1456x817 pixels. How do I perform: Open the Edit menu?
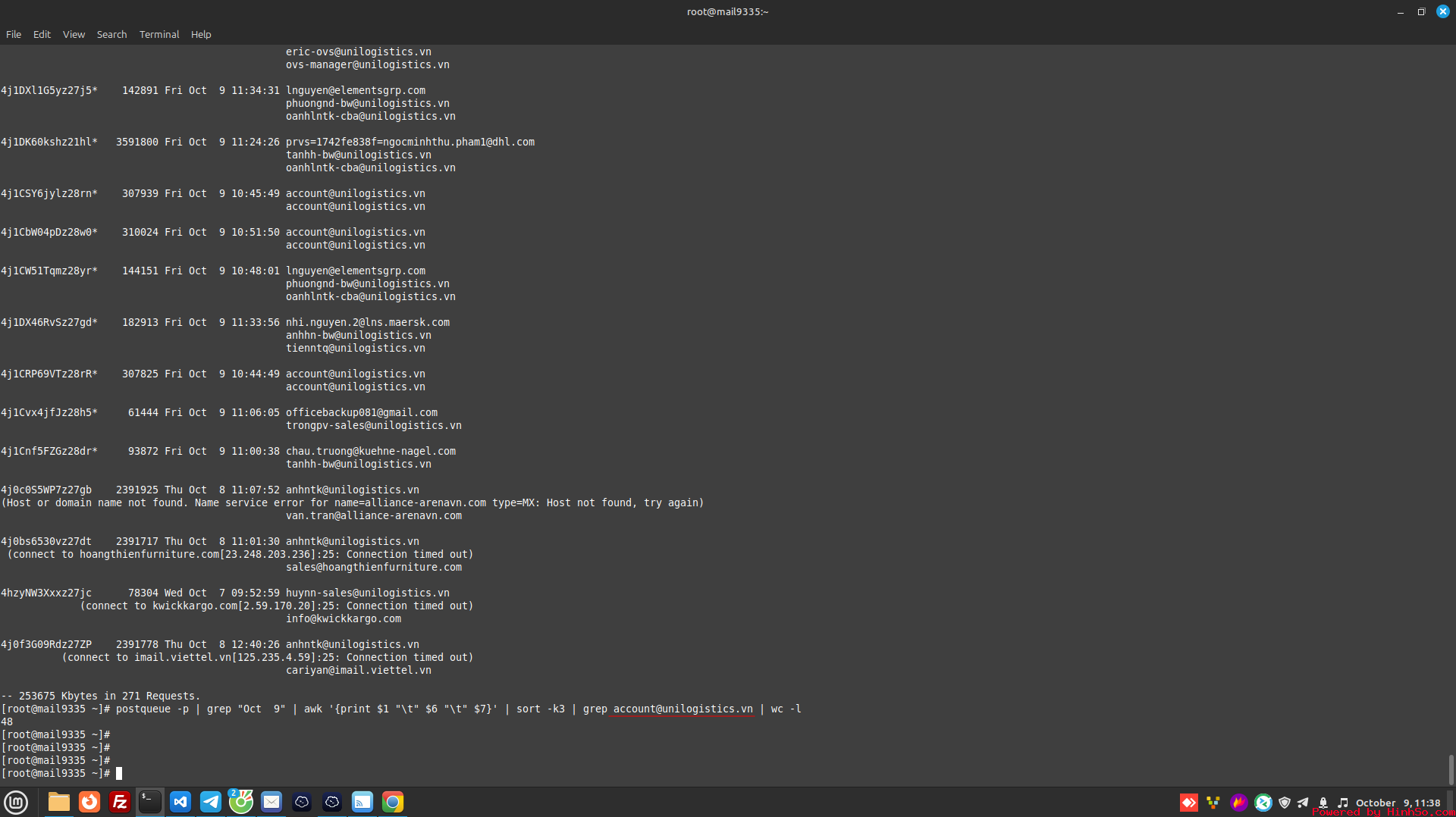[42, 34]
